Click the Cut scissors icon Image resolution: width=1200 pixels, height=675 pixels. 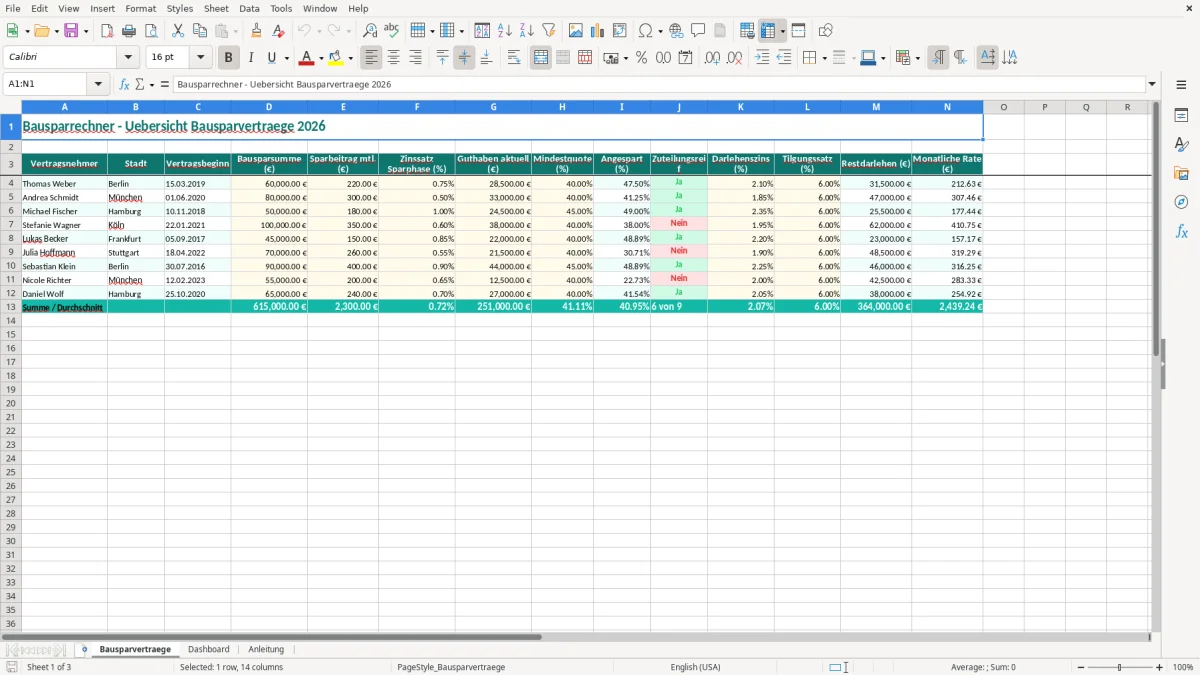click(178, 31)
